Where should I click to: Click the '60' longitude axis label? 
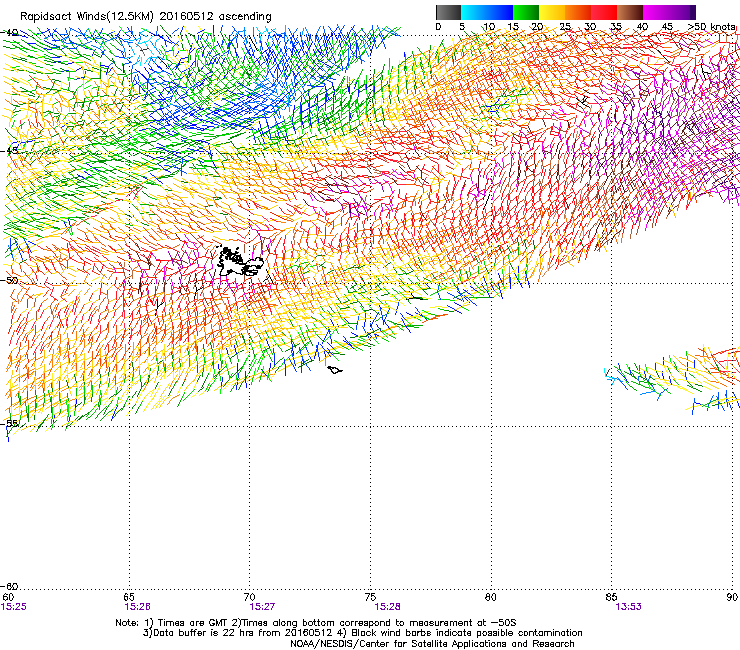pos(8,597)
